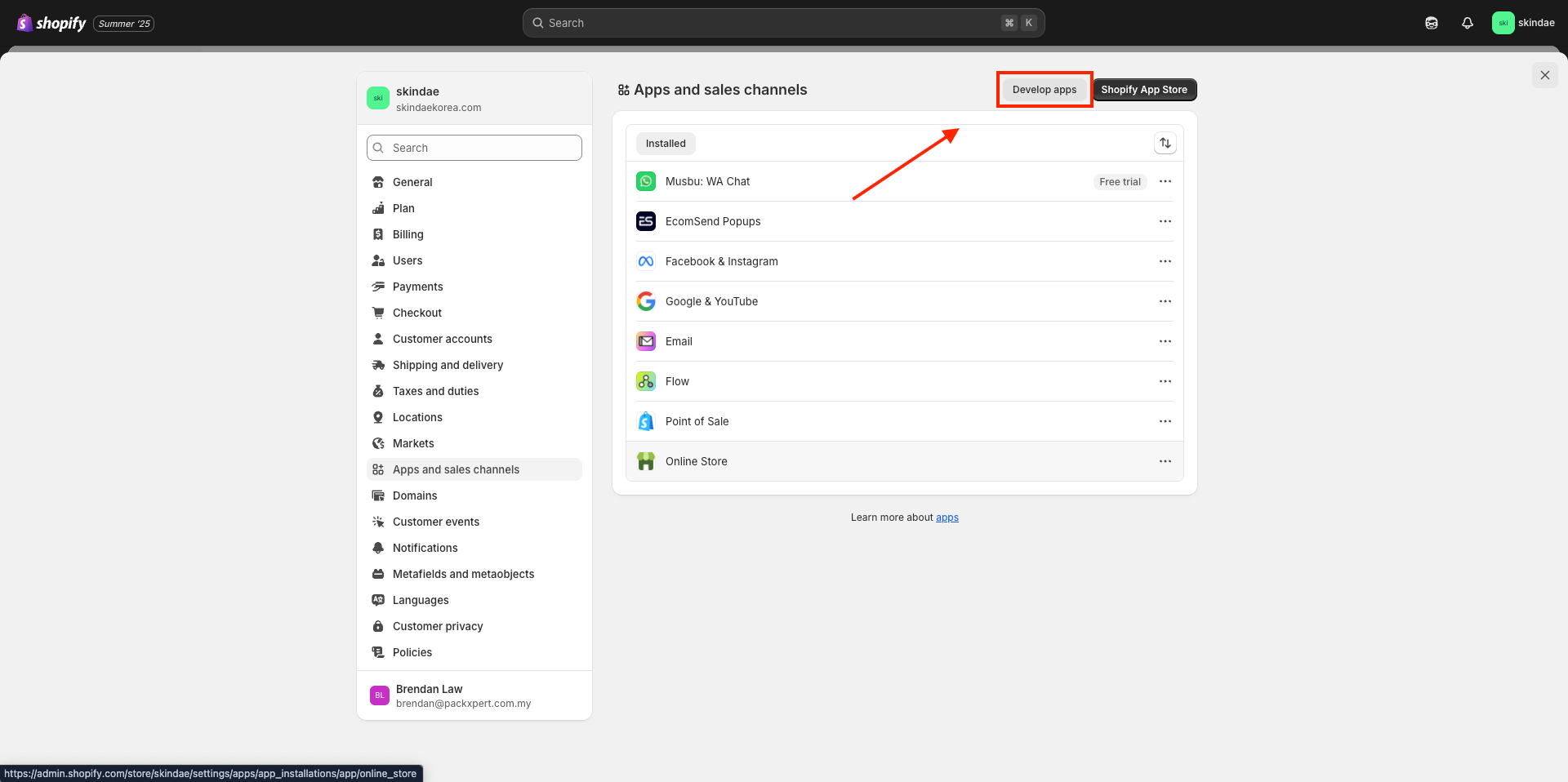Open more actions for Musbu: WA Chat
1568x782 pixels.
pos(1165,181)
